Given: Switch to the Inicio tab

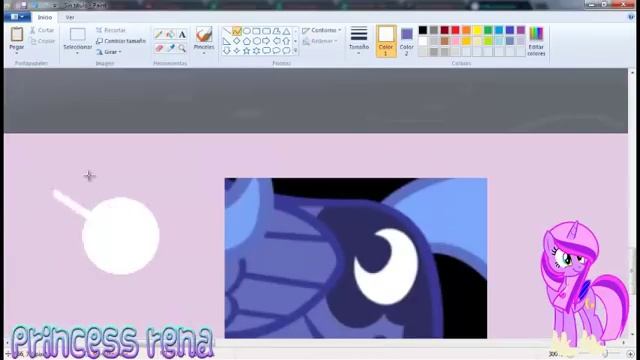Looking at the screenshot, I should point(44,17).
